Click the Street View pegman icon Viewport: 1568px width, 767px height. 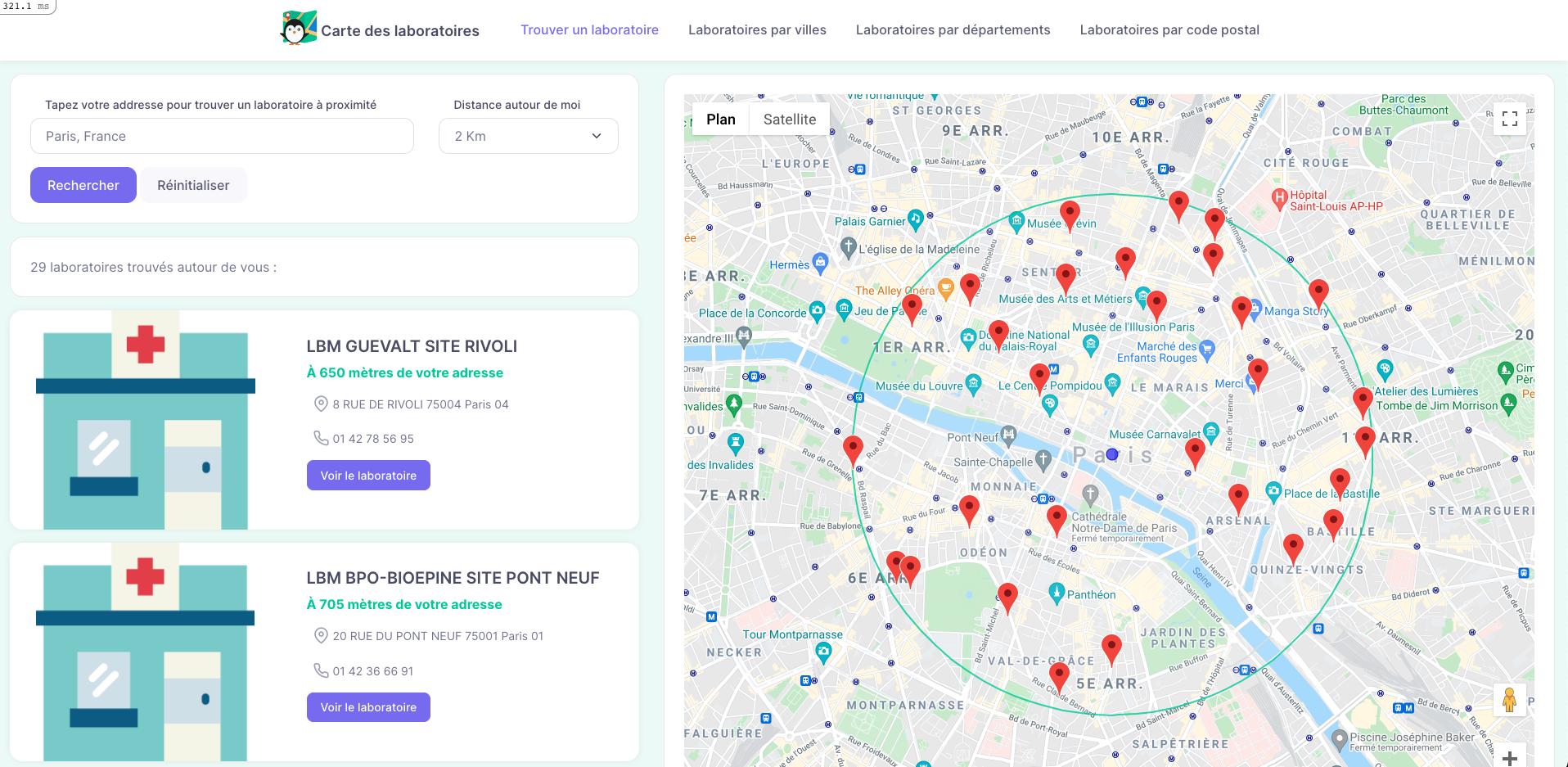coord(1509,700)
